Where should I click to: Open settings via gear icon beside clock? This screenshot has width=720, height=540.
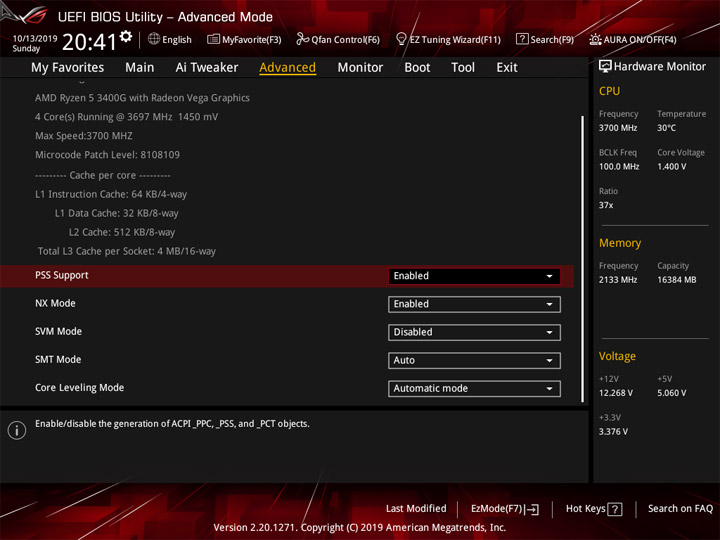pos(126,37)
